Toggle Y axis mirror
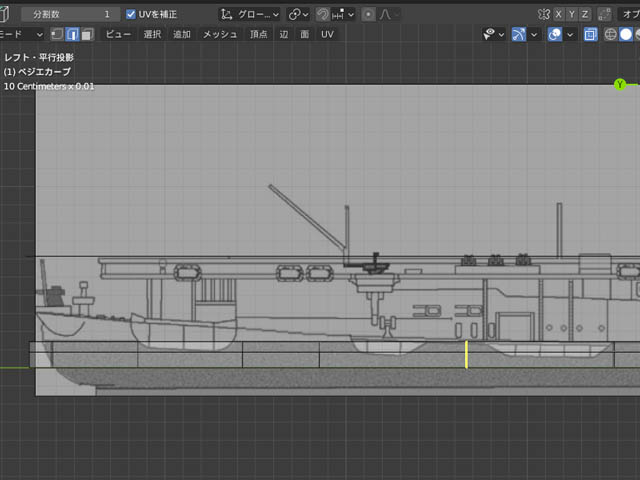 click(572, 15)
